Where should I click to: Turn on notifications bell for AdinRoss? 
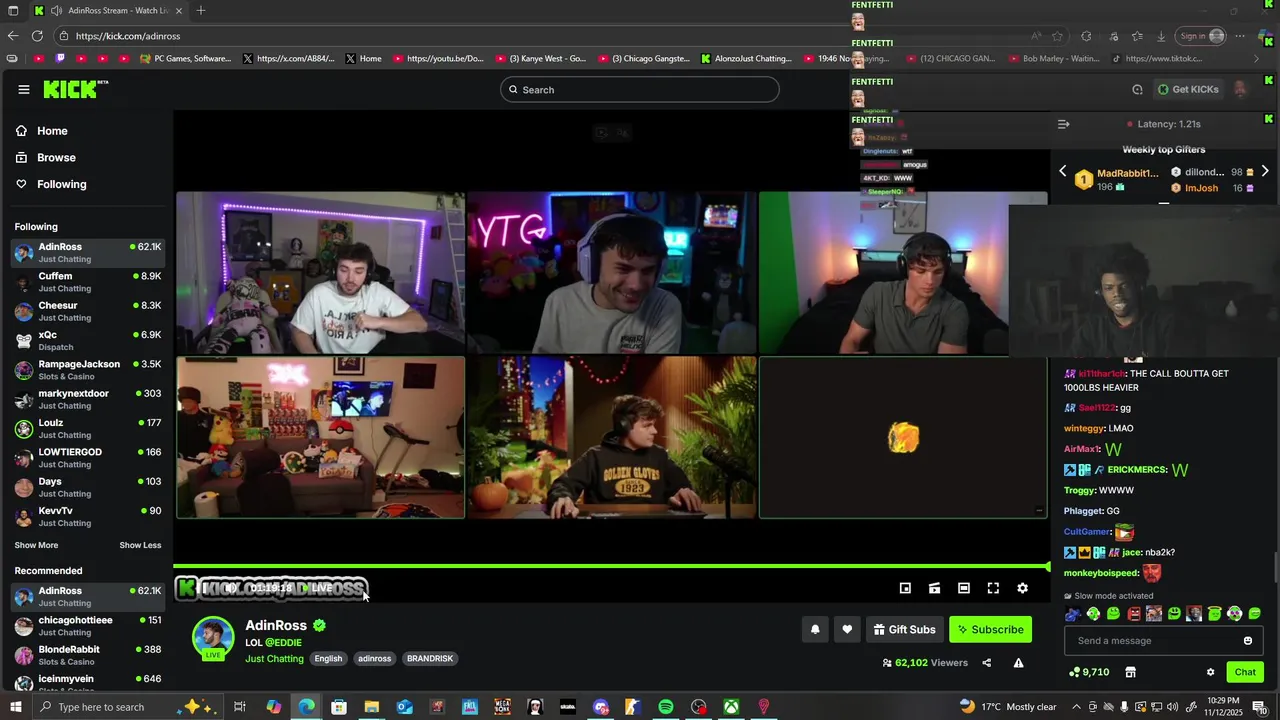coord(815,629)
